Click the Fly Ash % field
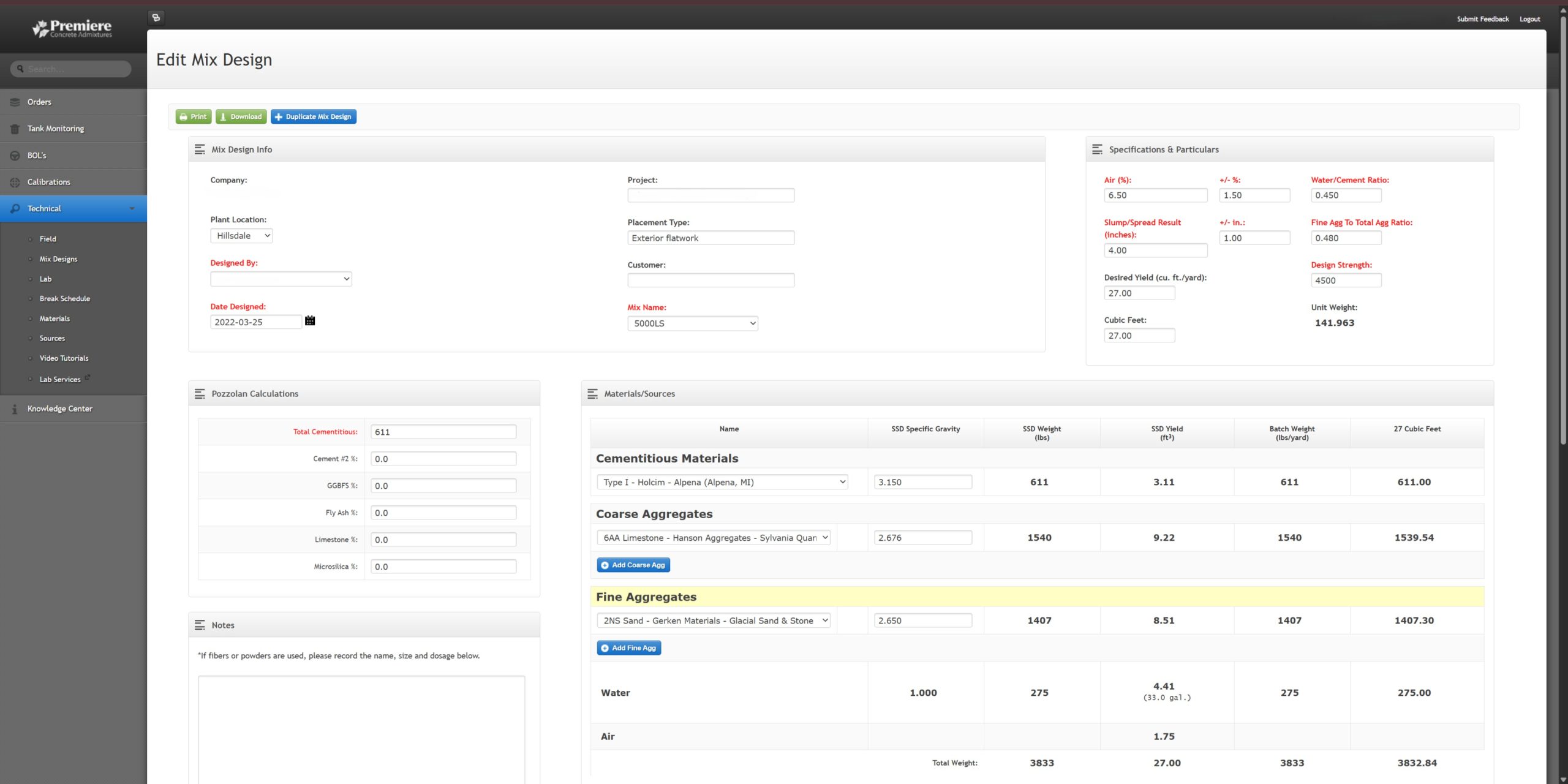1568x784 pixels. tap(443, 513)
